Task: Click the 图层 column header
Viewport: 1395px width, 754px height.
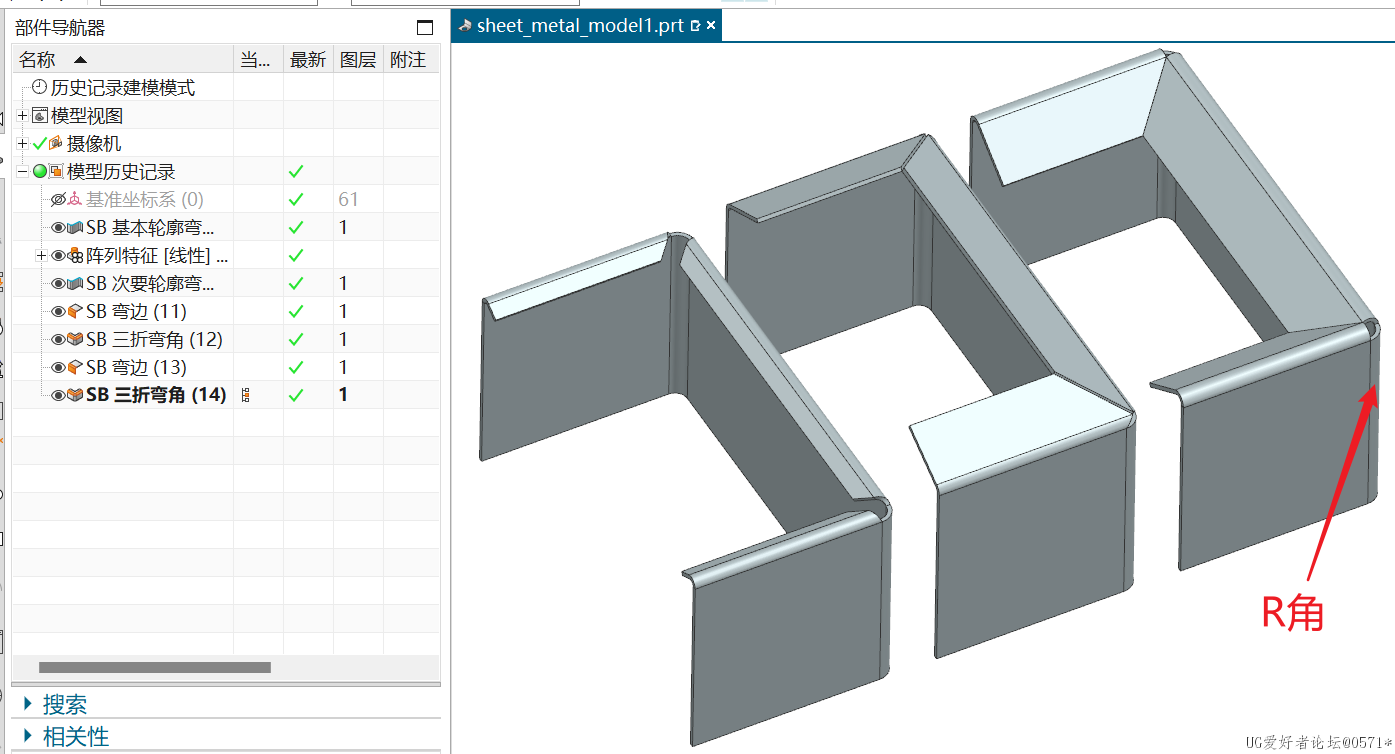Action: coord(358,60)
